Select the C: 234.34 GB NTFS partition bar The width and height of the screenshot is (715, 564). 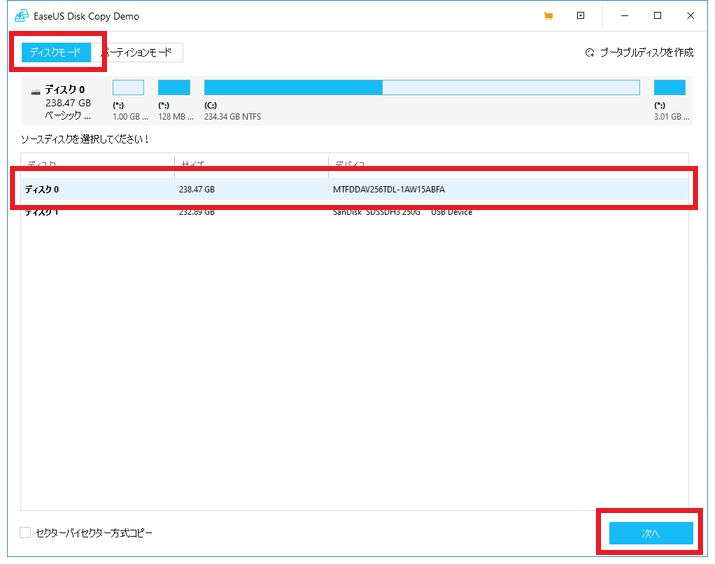click(421, 88)
